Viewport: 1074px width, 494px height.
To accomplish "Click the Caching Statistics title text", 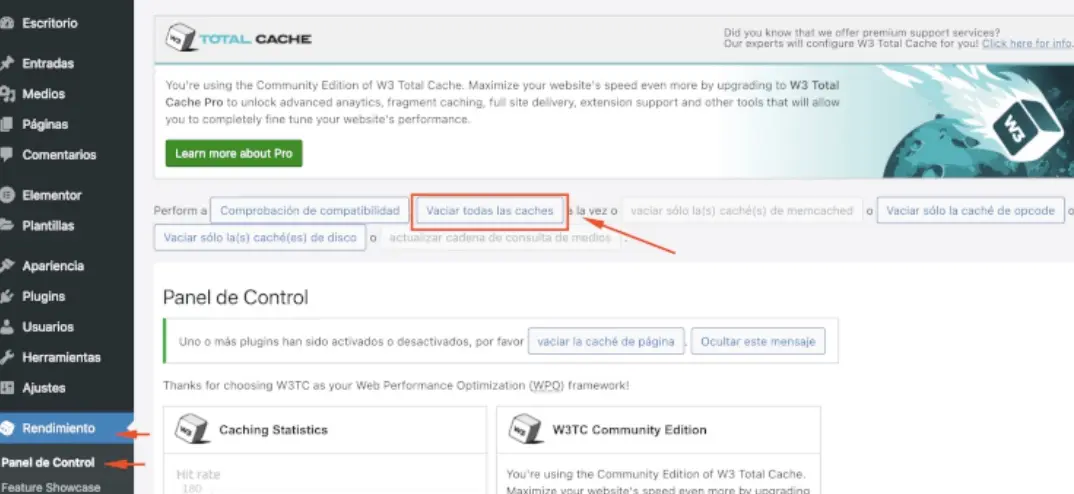I will [273, 430].
